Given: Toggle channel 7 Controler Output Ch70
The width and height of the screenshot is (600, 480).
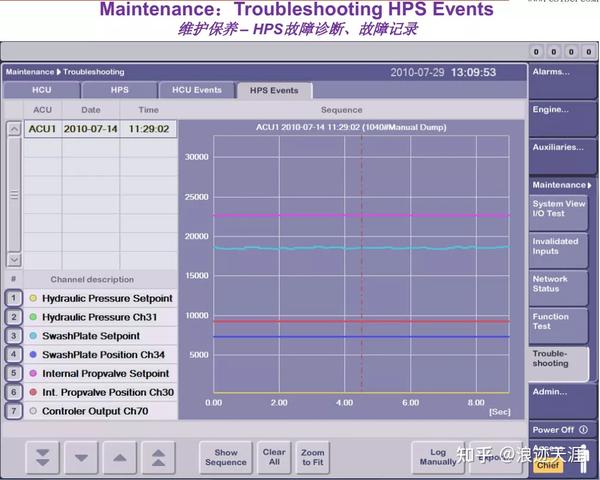Looking at the screenshot, I should point(13,411).
